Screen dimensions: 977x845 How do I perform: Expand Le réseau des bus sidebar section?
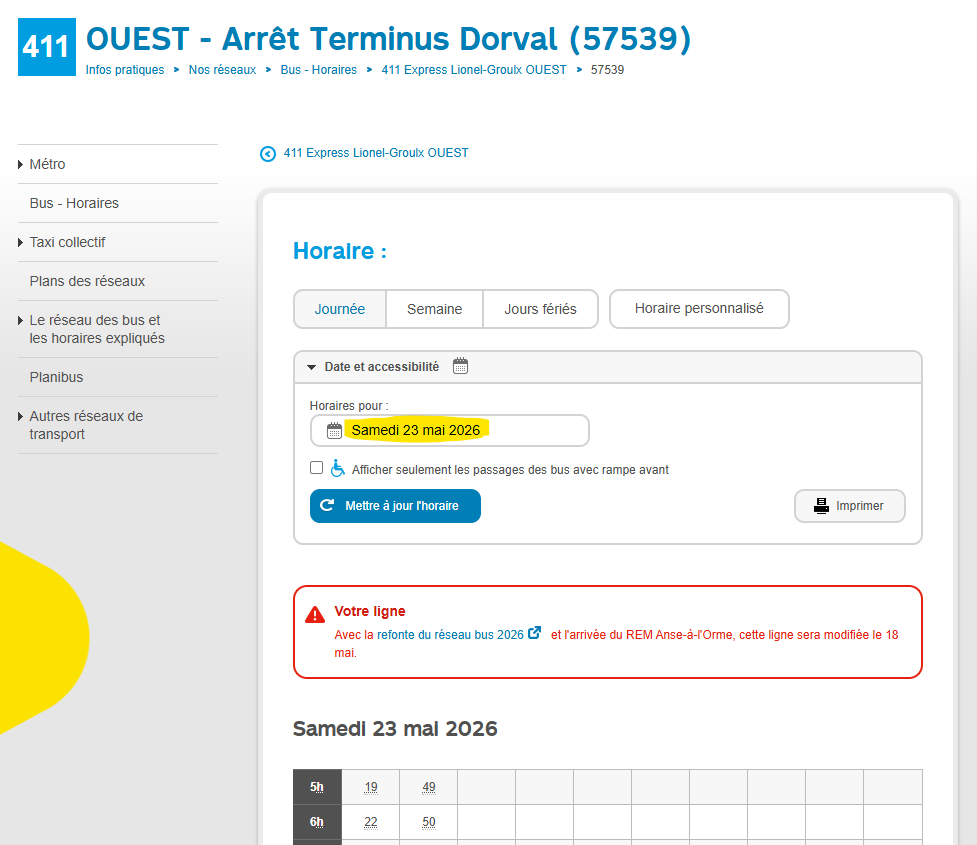tap(21, 320)
